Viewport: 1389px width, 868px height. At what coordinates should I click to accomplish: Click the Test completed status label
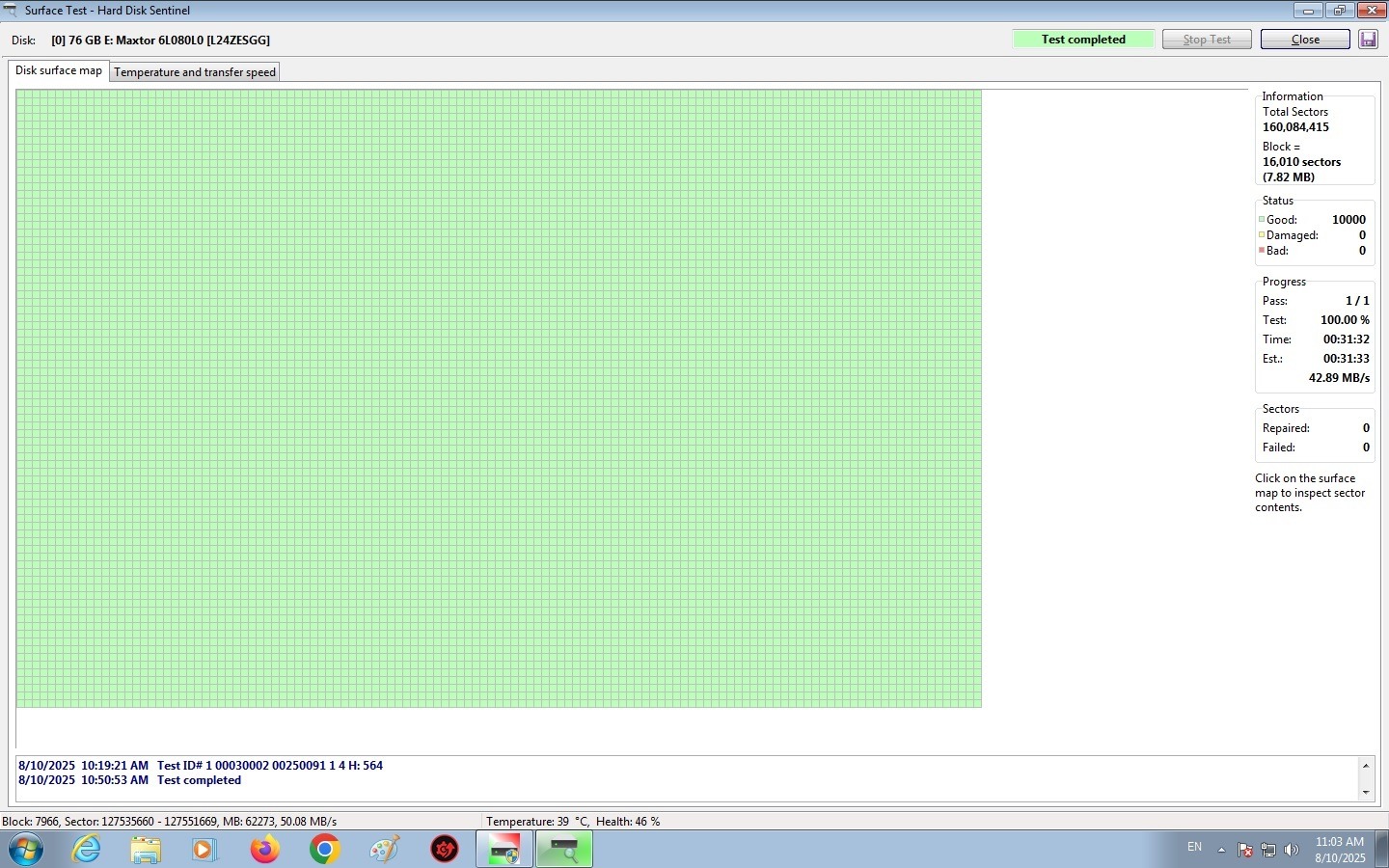coord(1083,40)
